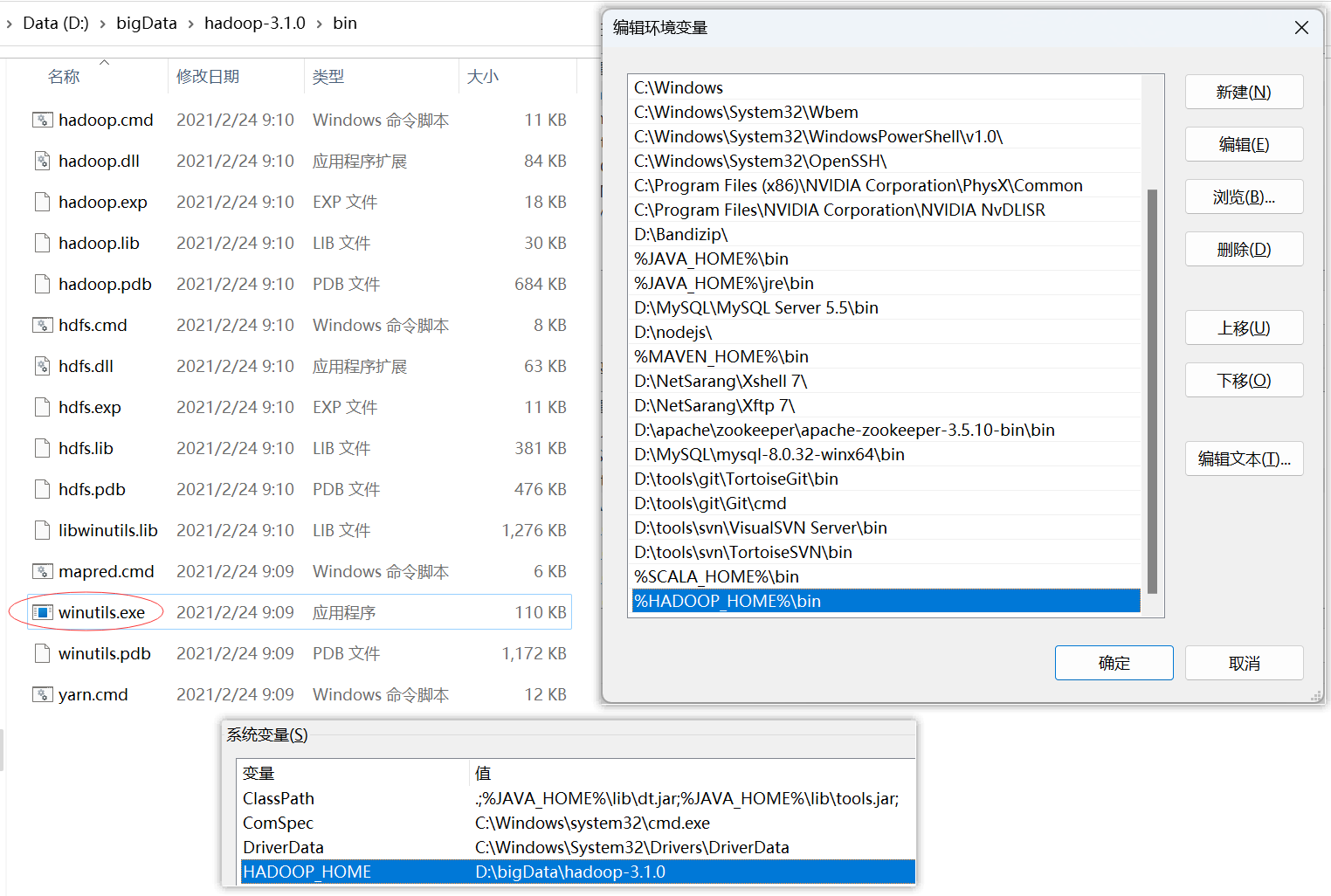
Task: Expand the chevron after bigData breadcrumb
Action: tap(190, 24)
